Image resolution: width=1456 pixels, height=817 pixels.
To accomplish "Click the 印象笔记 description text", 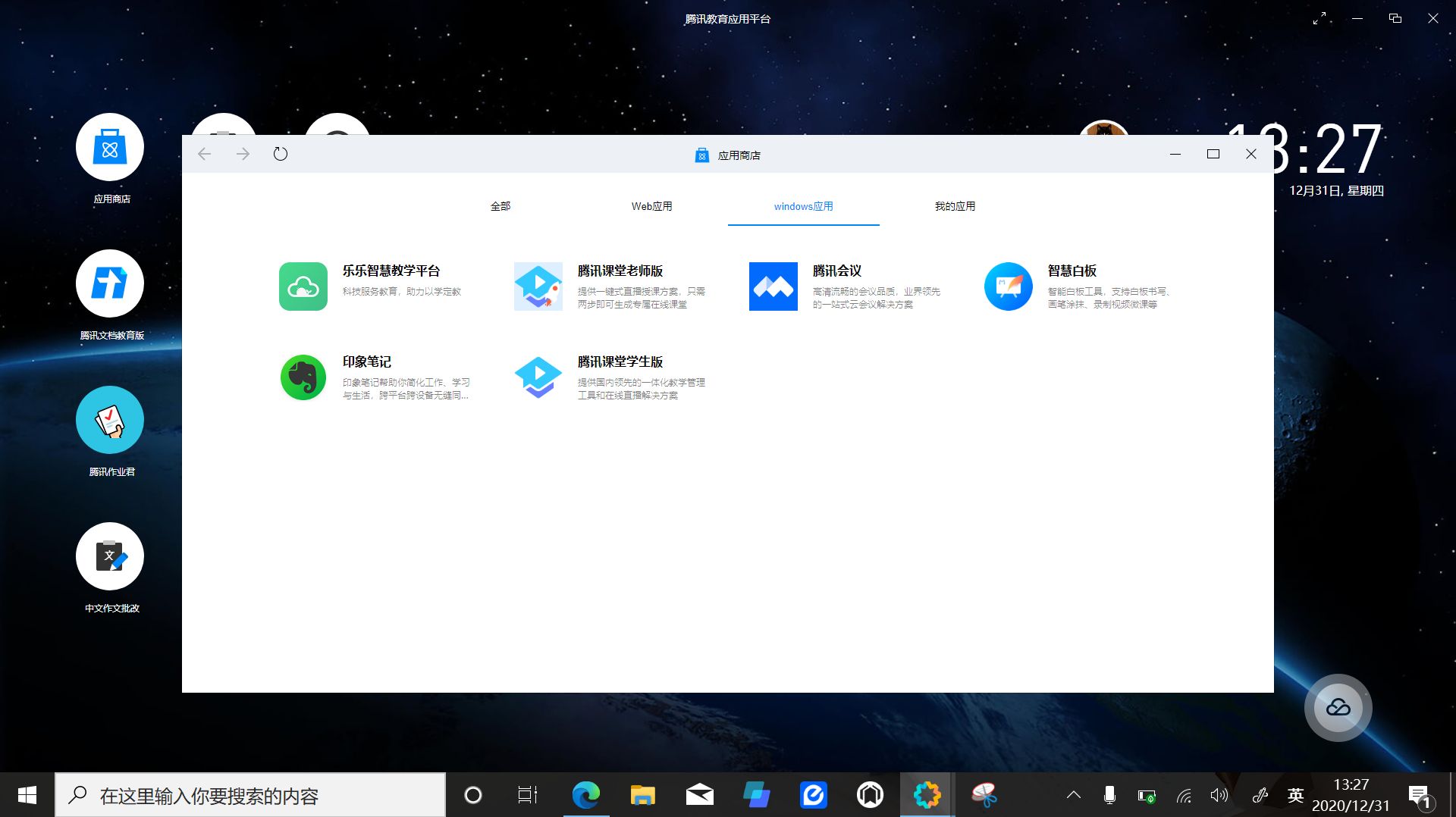I will [x=406, y=389].
